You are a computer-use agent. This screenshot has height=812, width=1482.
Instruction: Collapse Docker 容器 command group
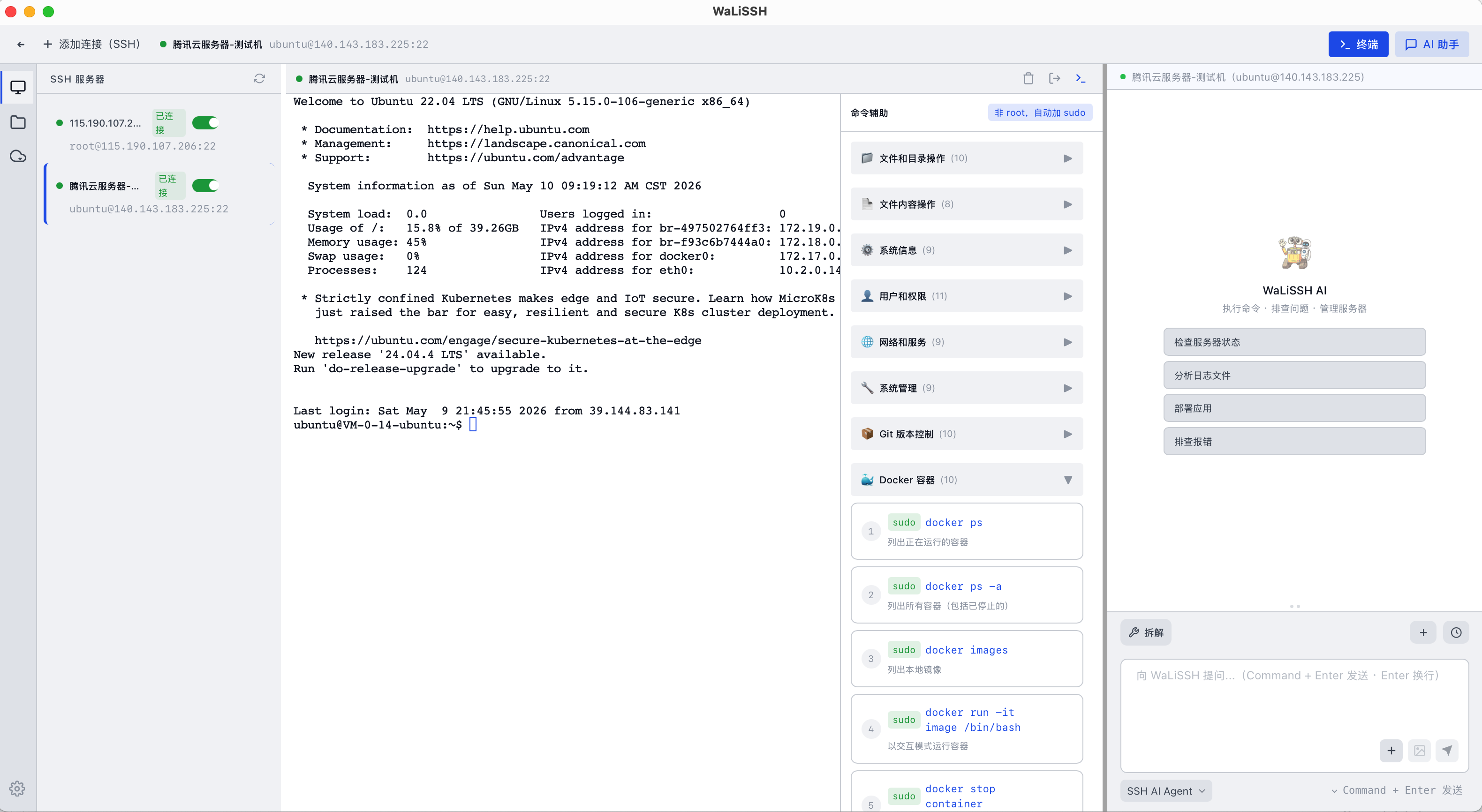[967, 480]
